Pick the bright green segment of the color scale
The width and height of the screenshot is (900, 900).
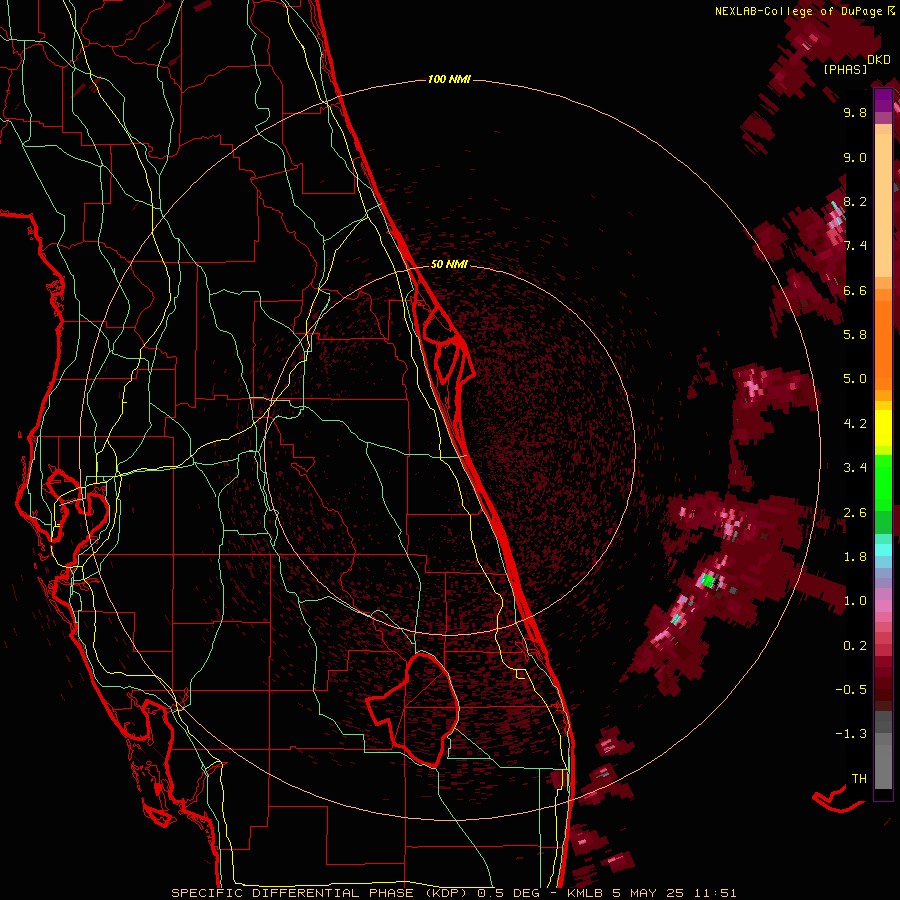(883, 483)
